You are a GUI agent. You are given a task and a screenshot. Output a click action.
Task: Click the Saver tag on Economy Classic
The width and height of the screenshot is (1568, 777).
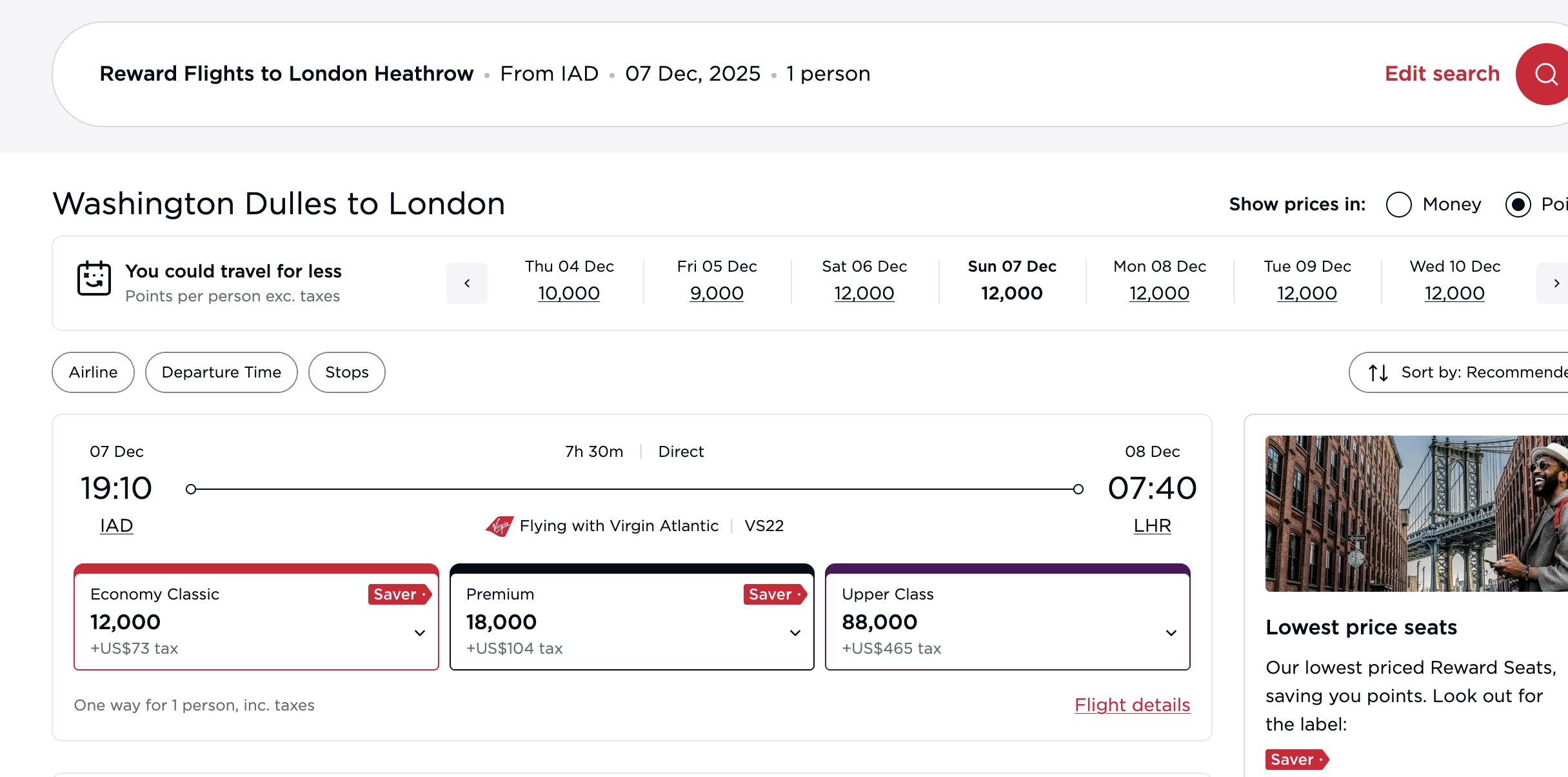399,594
